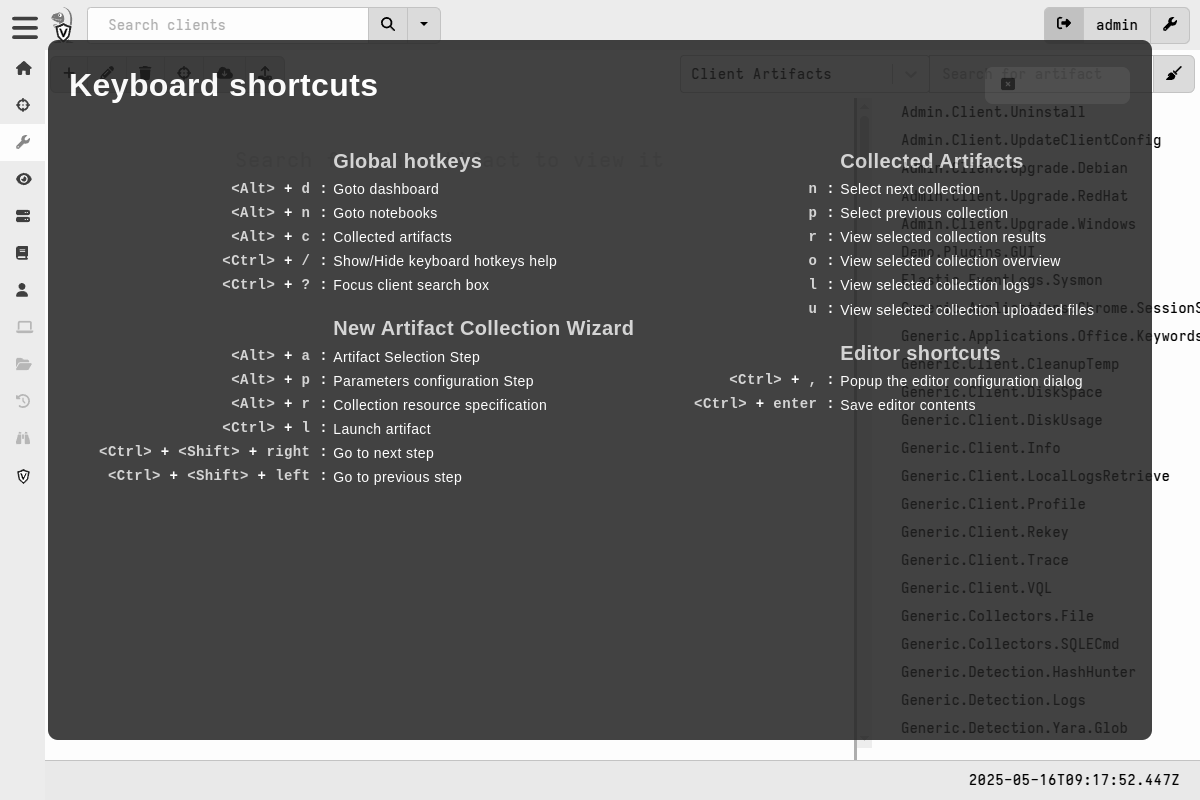Select Generic.Client.VQL artifact
The image size is (1200, 800).
[976, 588]
